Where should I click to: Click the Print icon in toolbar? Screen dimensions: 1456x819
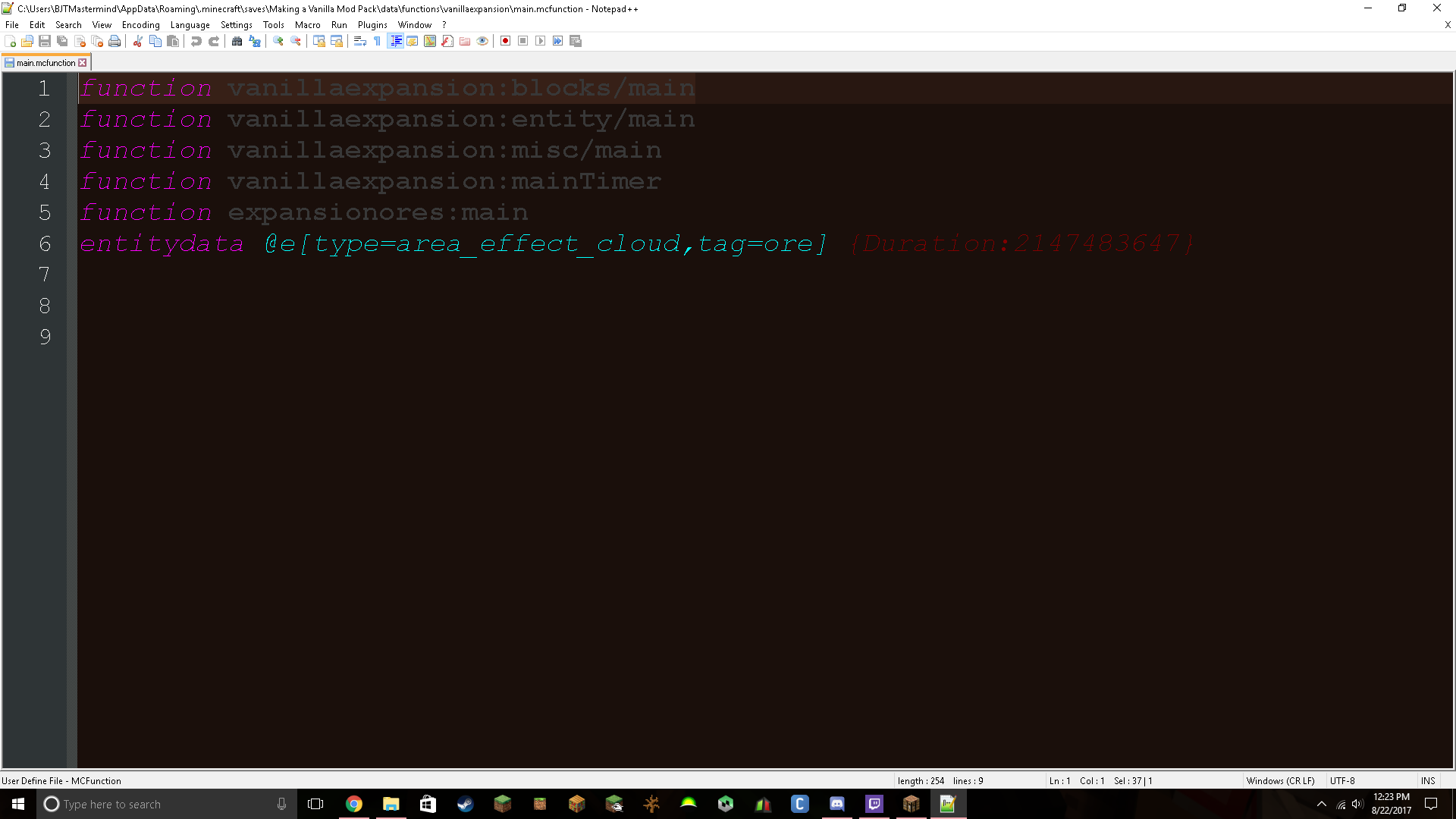tap(115, 41)
